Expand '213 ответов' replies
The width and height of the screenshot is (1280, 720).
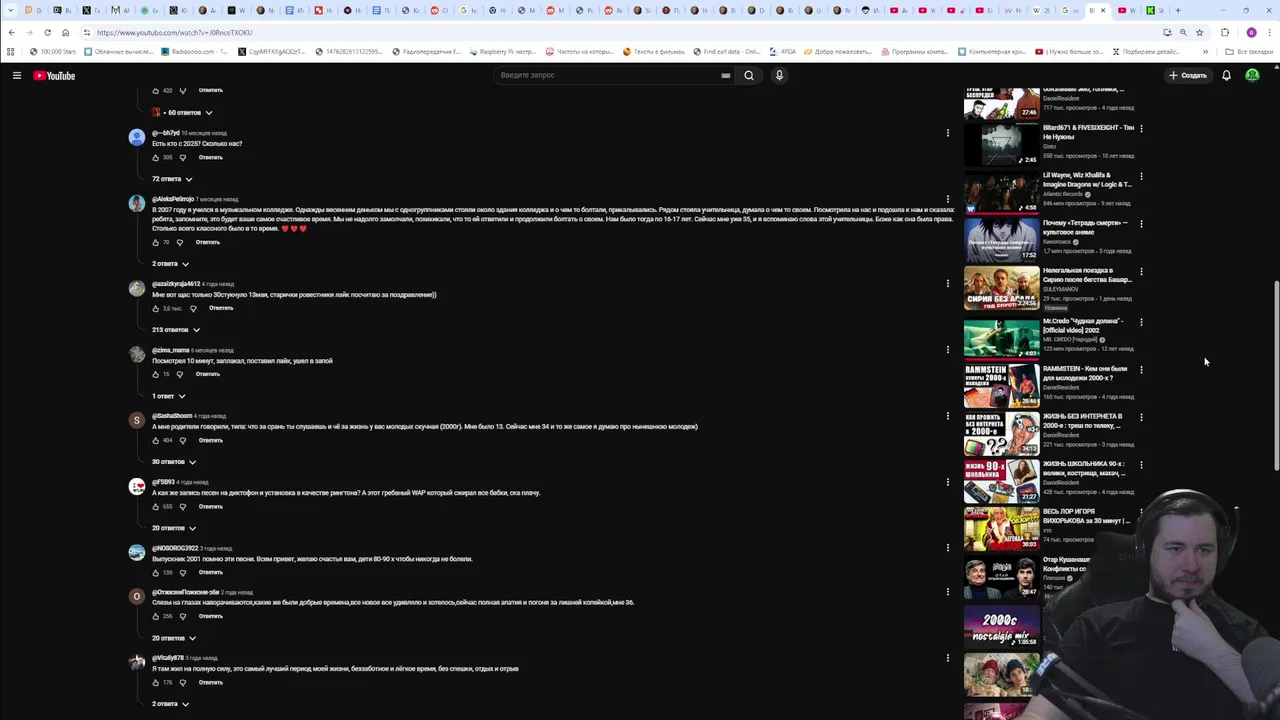click(176, 330)
